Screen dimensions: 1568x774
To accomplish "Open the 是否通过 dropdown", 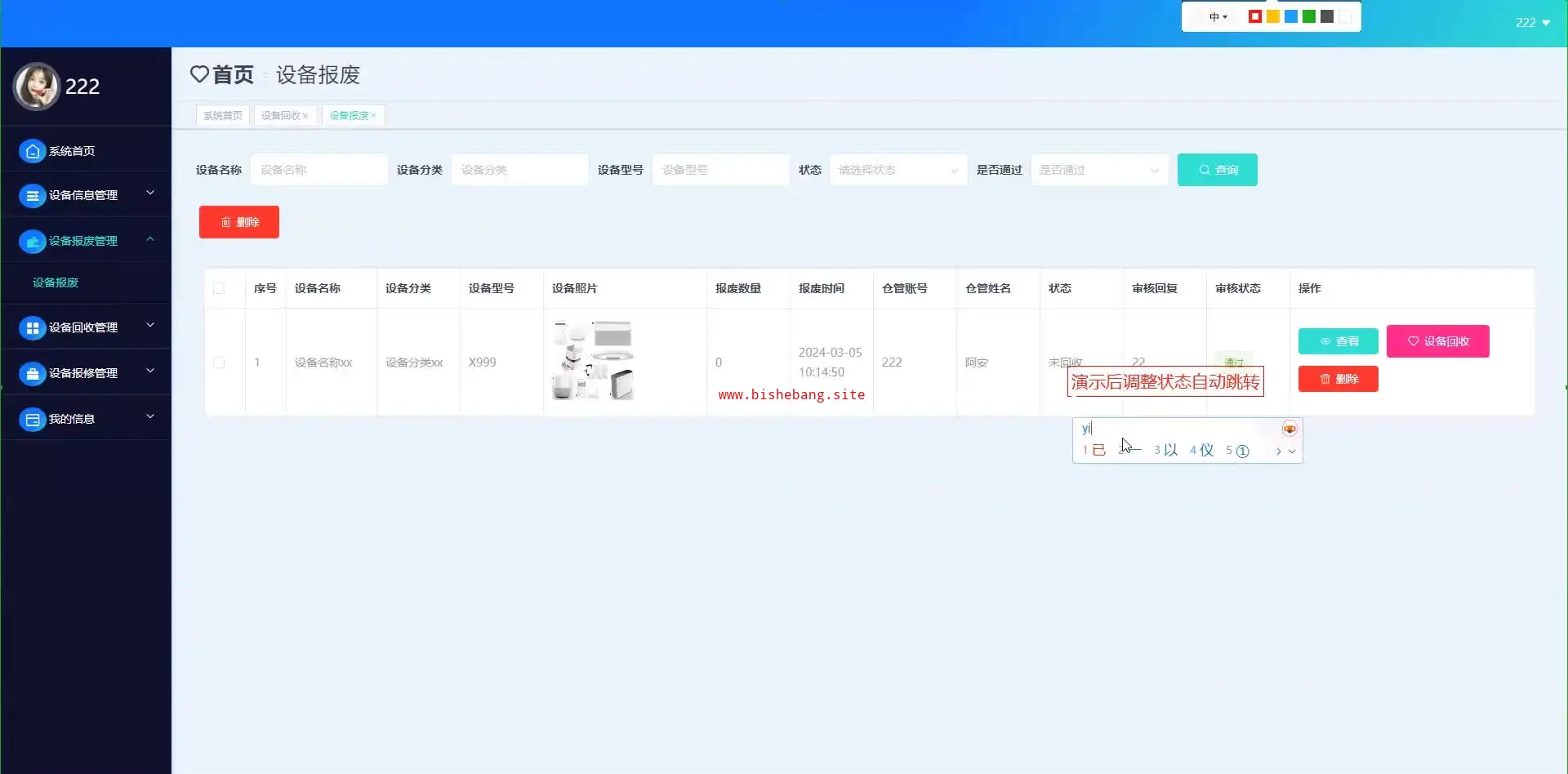I will tap(1098, 170).
